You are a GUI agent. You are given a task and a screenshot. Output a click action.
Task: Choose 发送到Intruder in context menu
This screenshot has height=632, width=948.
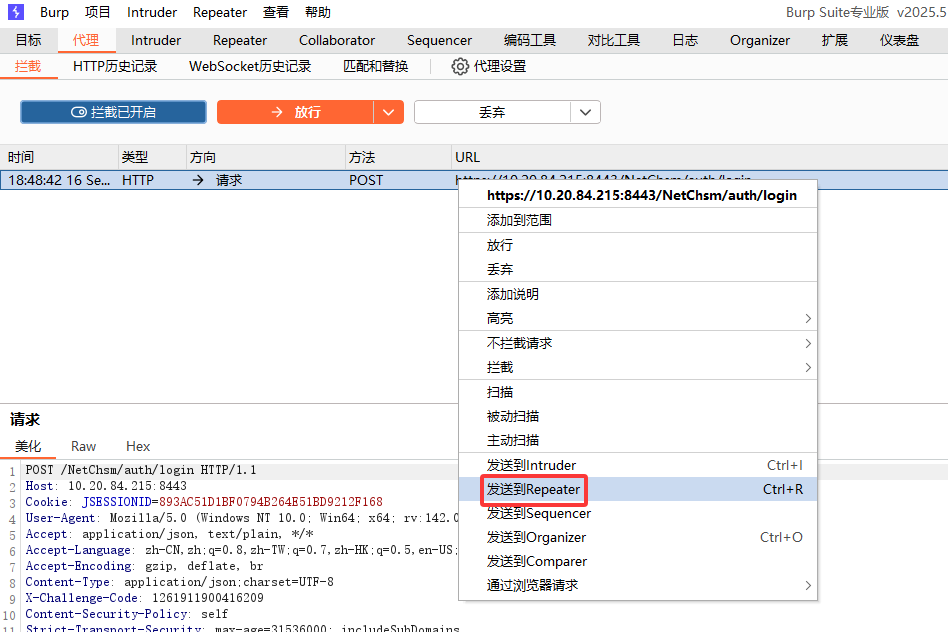coord(638,465)
